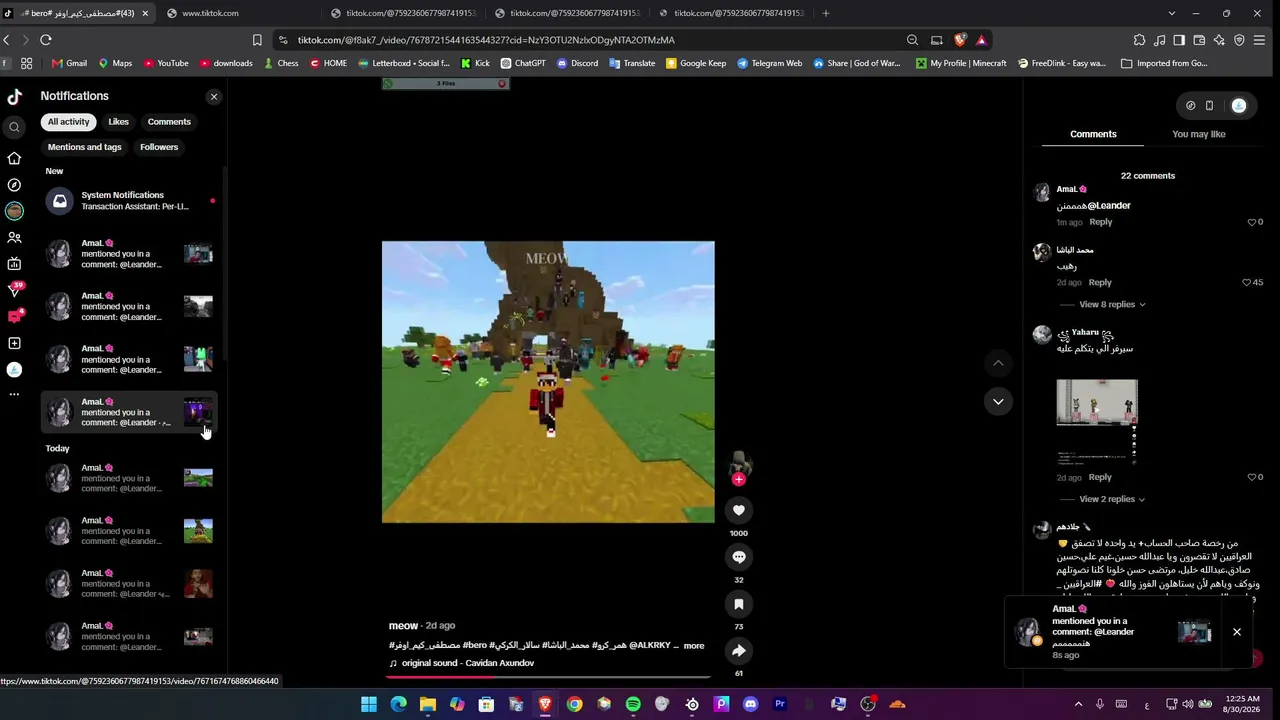Follow the creator with red plus badge
The image size is (1280, 720).
(x=739, y=480)
